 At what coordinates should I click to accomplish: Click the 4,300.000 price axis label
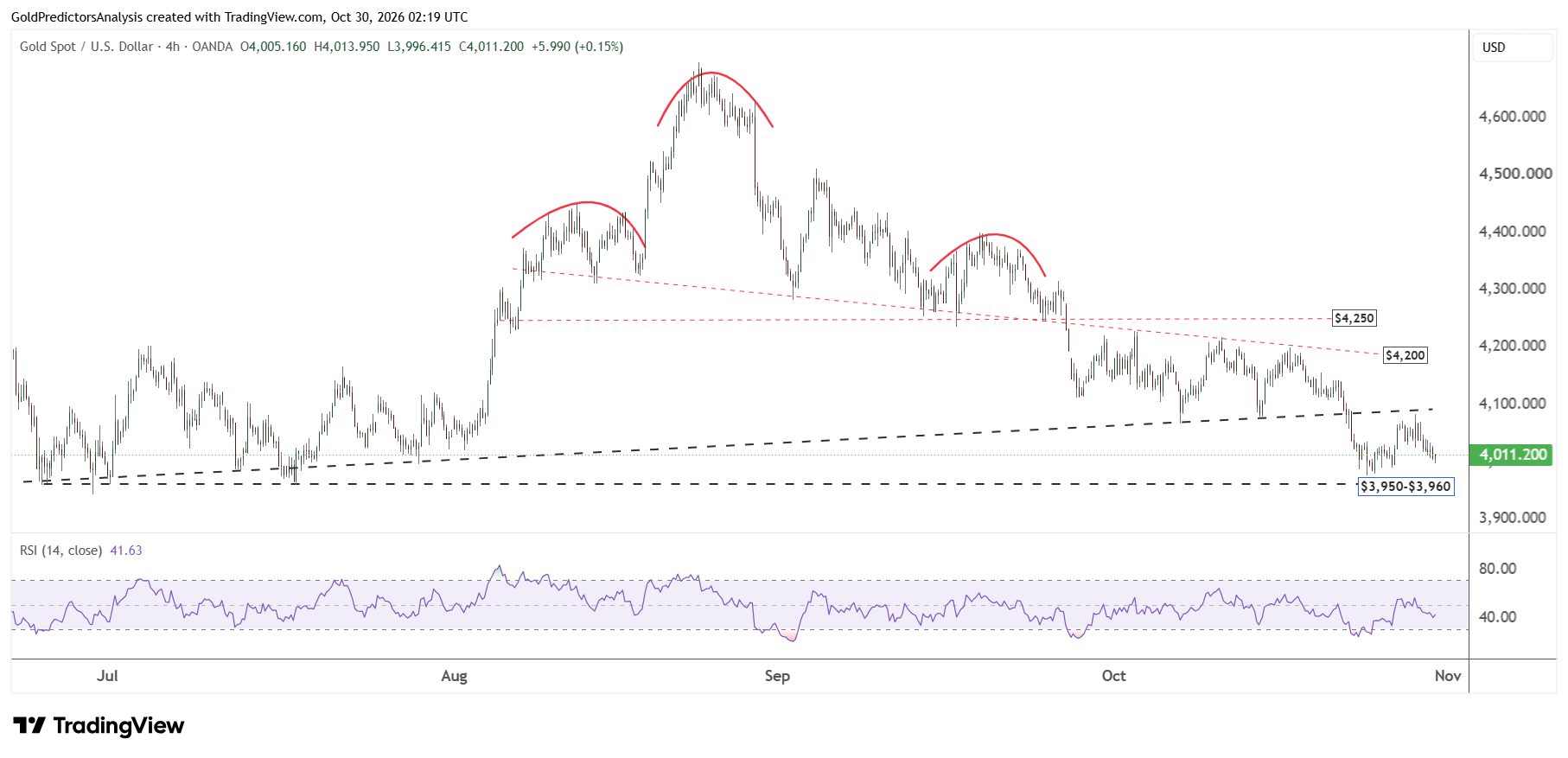(1513, 289)
